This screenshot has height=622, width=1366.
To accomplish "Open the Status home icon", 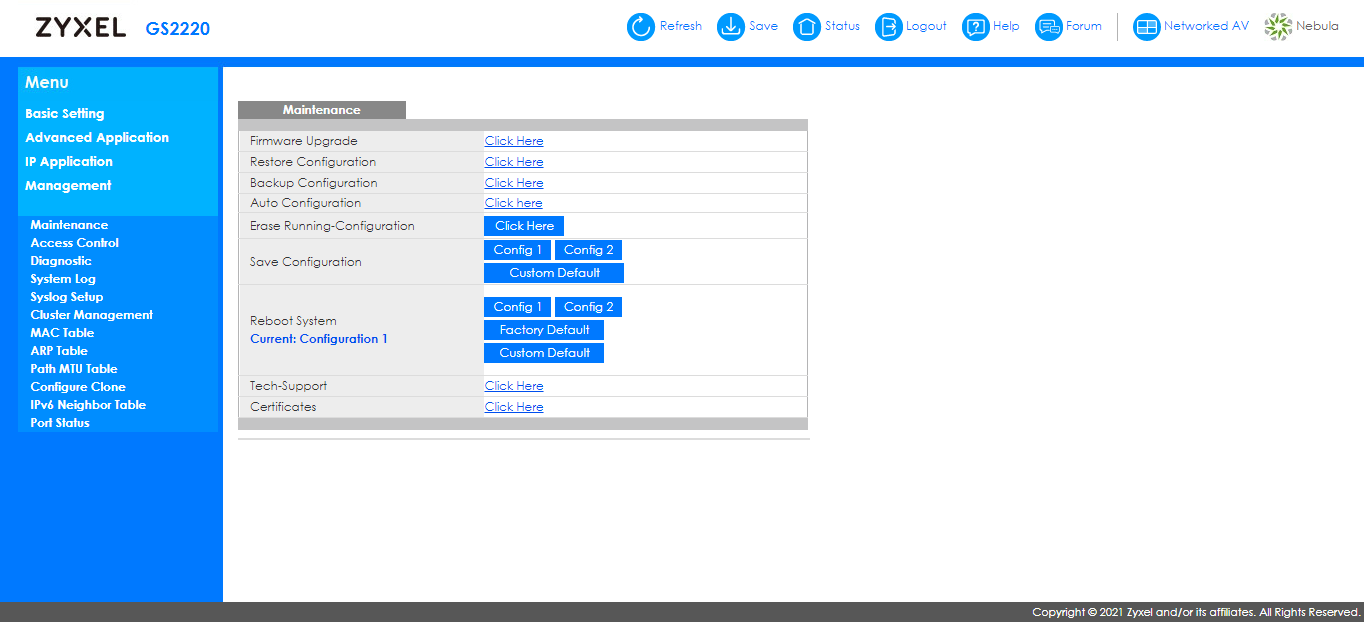I will 806,27.
